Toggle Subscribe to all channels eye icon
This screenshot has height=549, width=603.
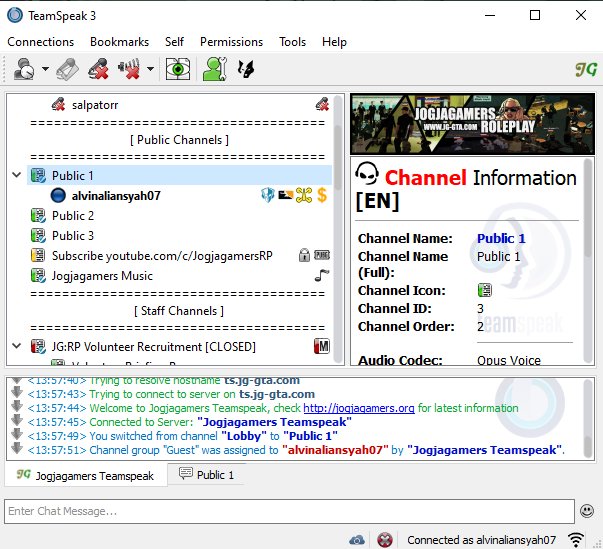point(178,69)
